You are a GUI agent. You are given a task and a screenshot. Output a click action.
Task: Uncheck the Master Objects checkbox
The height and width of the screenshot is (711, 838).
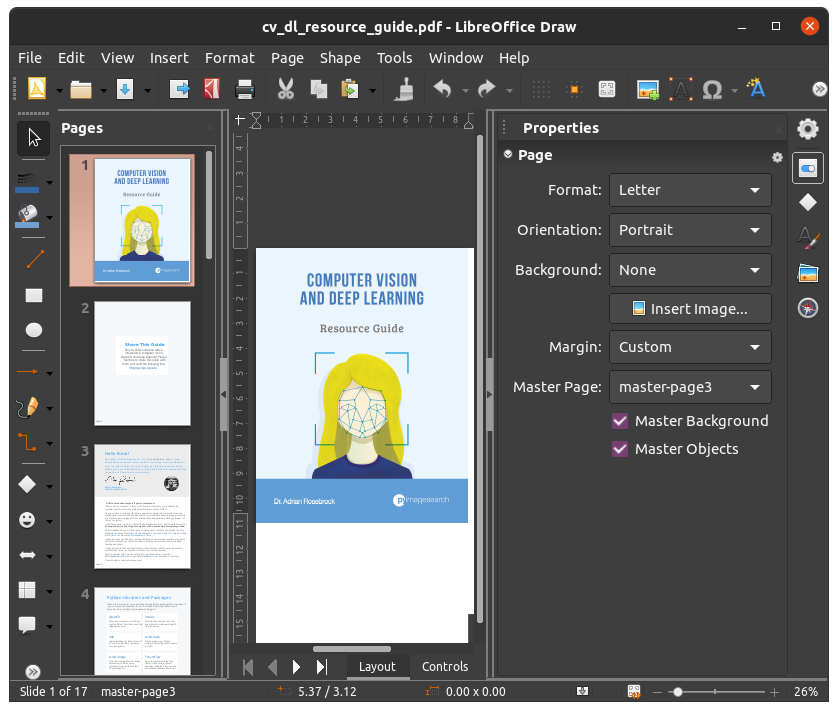pos(620,449)
